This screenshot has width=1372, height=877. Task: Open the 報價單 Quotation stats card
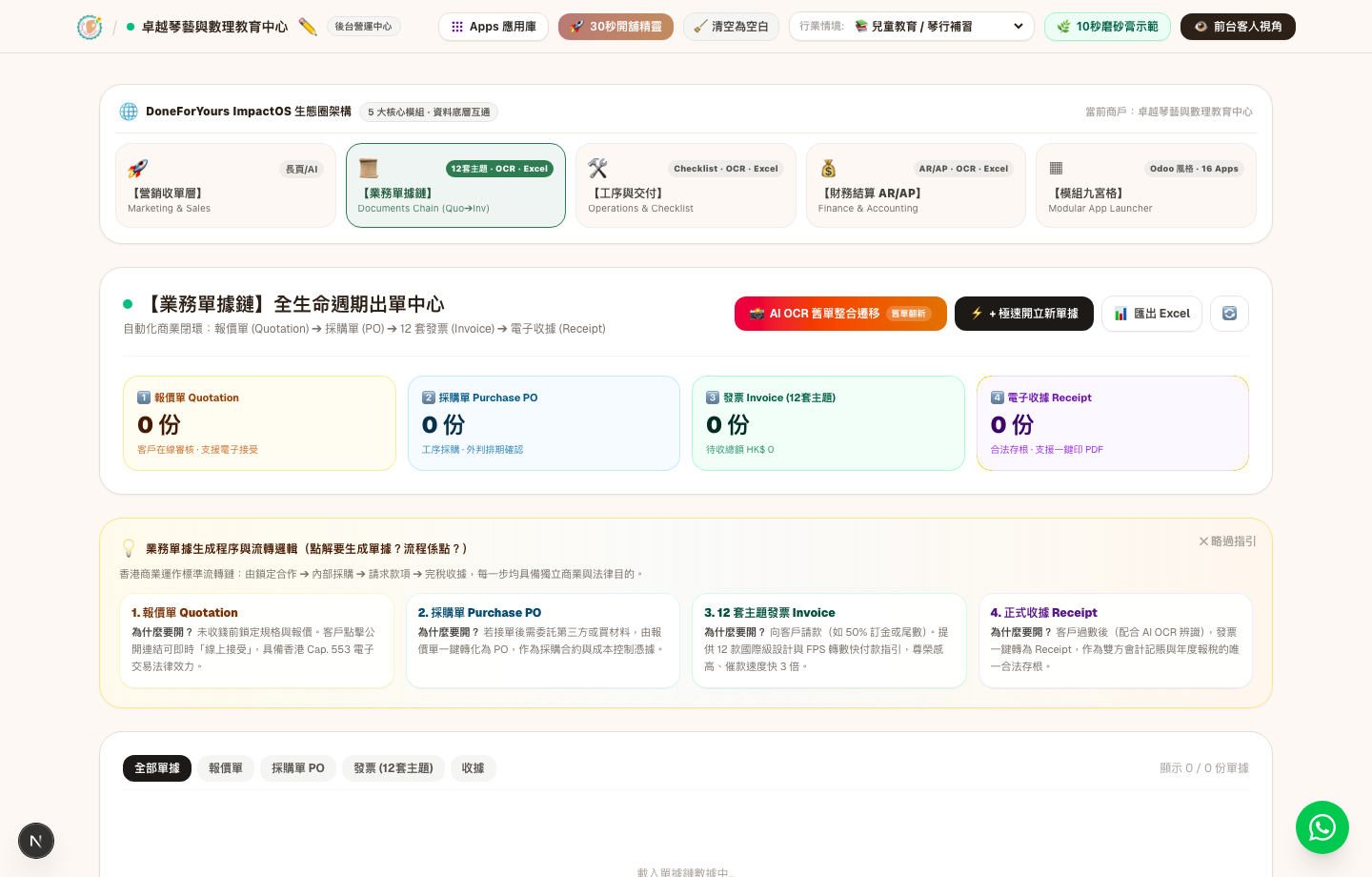(x=259, y=423)
